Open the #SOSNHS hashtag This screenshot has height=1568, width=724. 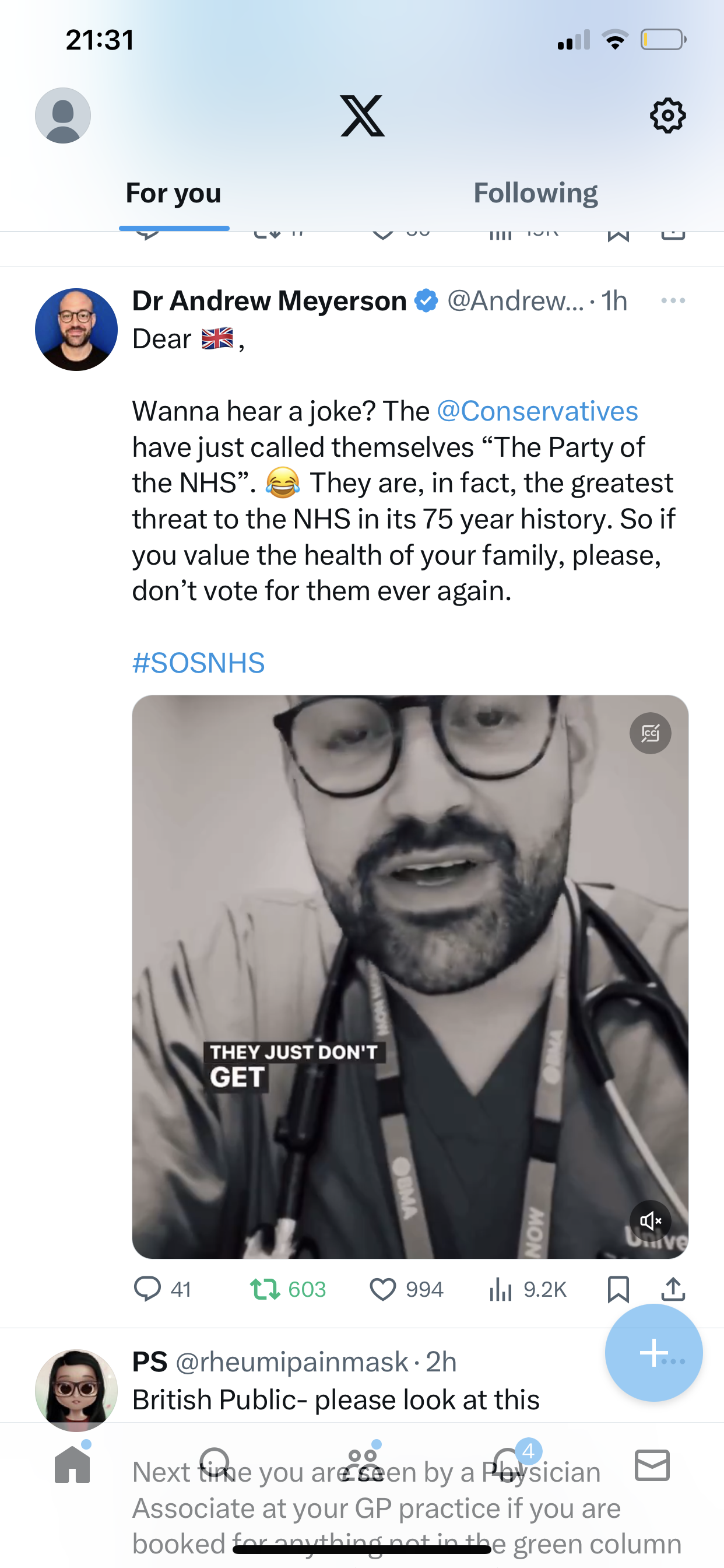pyautogui.click(x=198, y=662)
